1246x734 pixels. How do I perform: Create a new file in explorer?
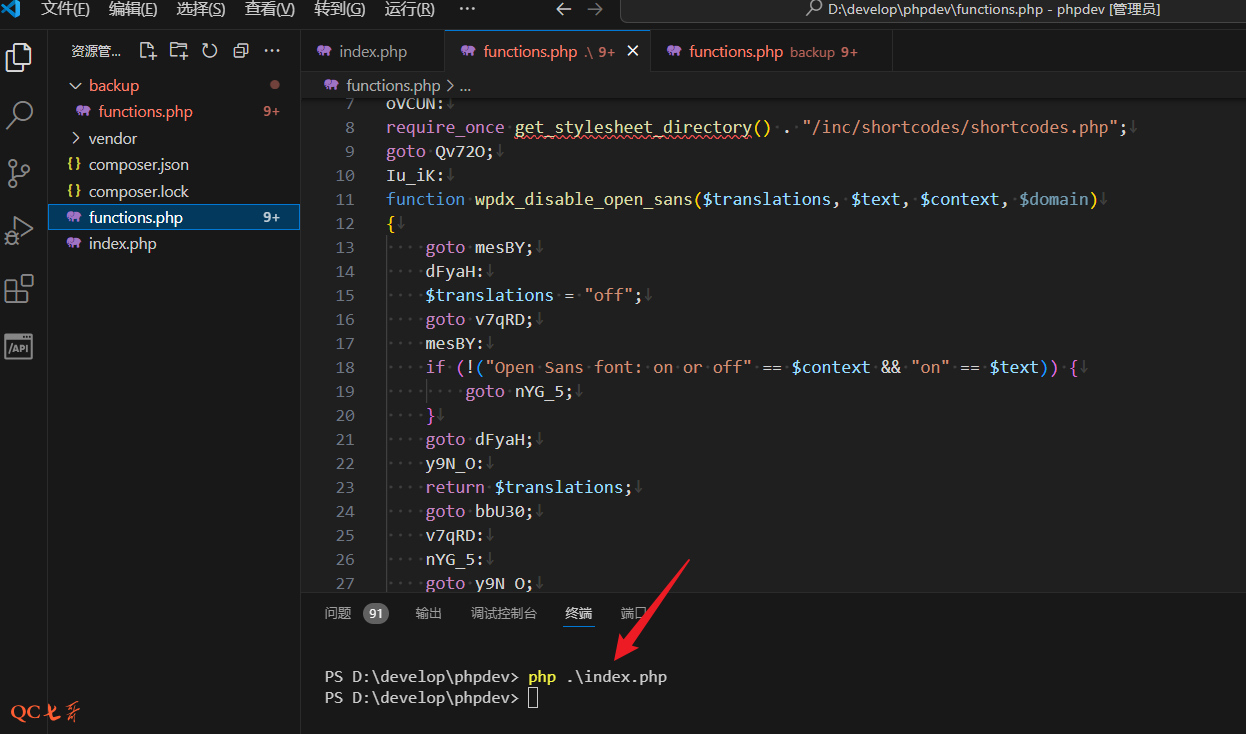coord(148,51)
